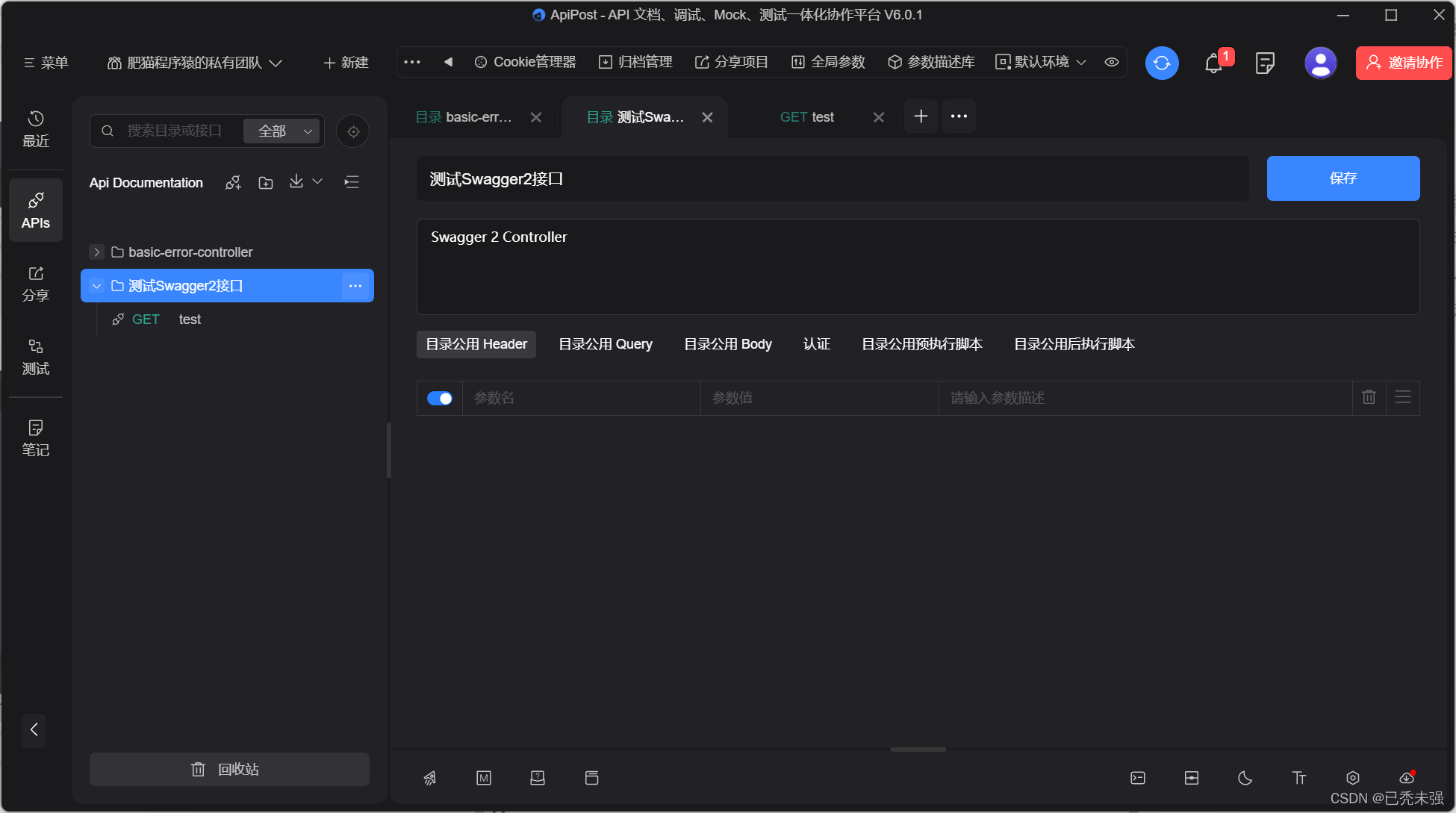Image resolution: width=1456 pixels, height=813 pixels.
Task: Open settings hexagon icon in bottom bar
Action: point(1353,778)
